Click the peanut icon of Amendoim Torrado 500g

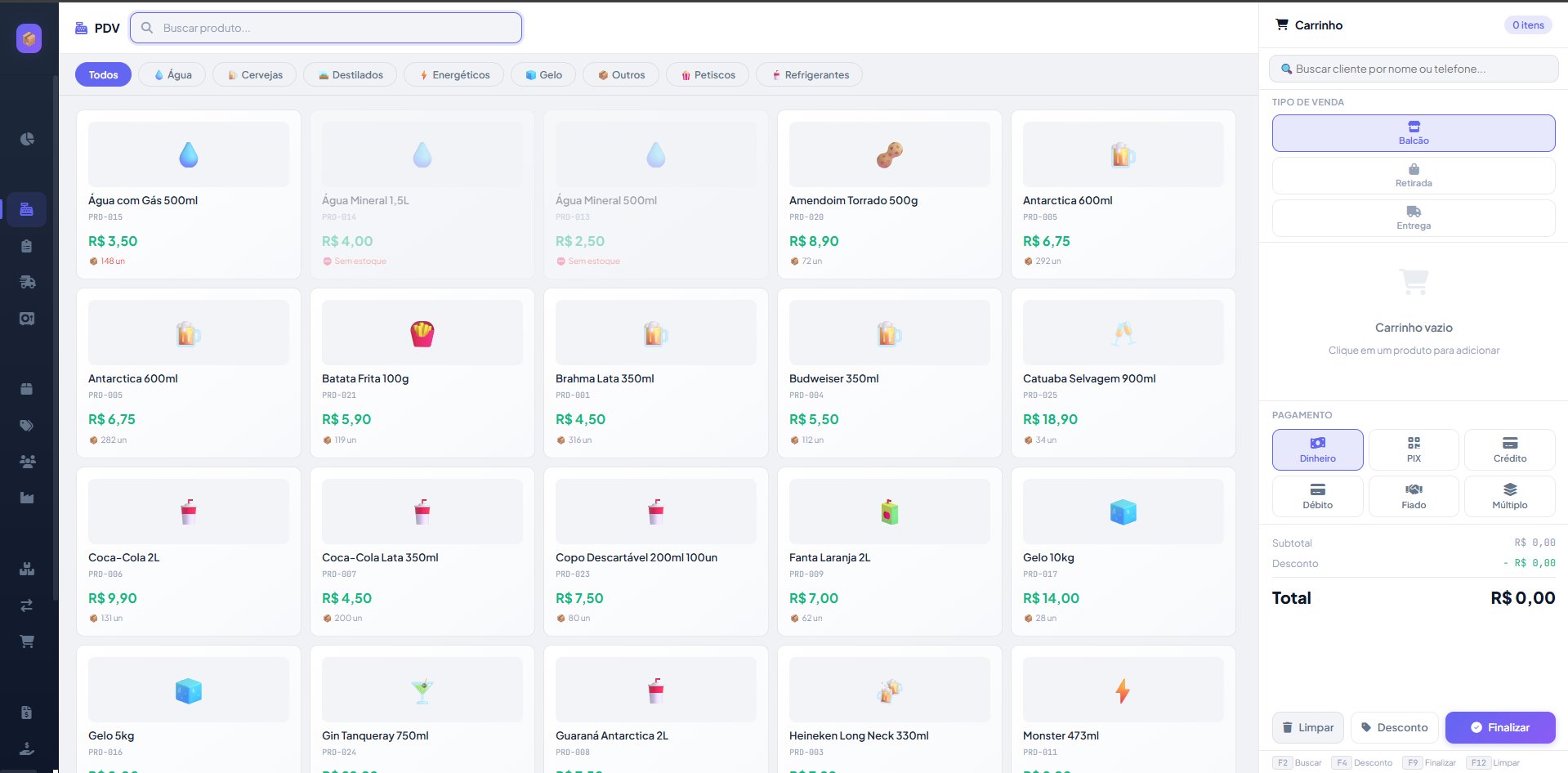coord(890,154)
